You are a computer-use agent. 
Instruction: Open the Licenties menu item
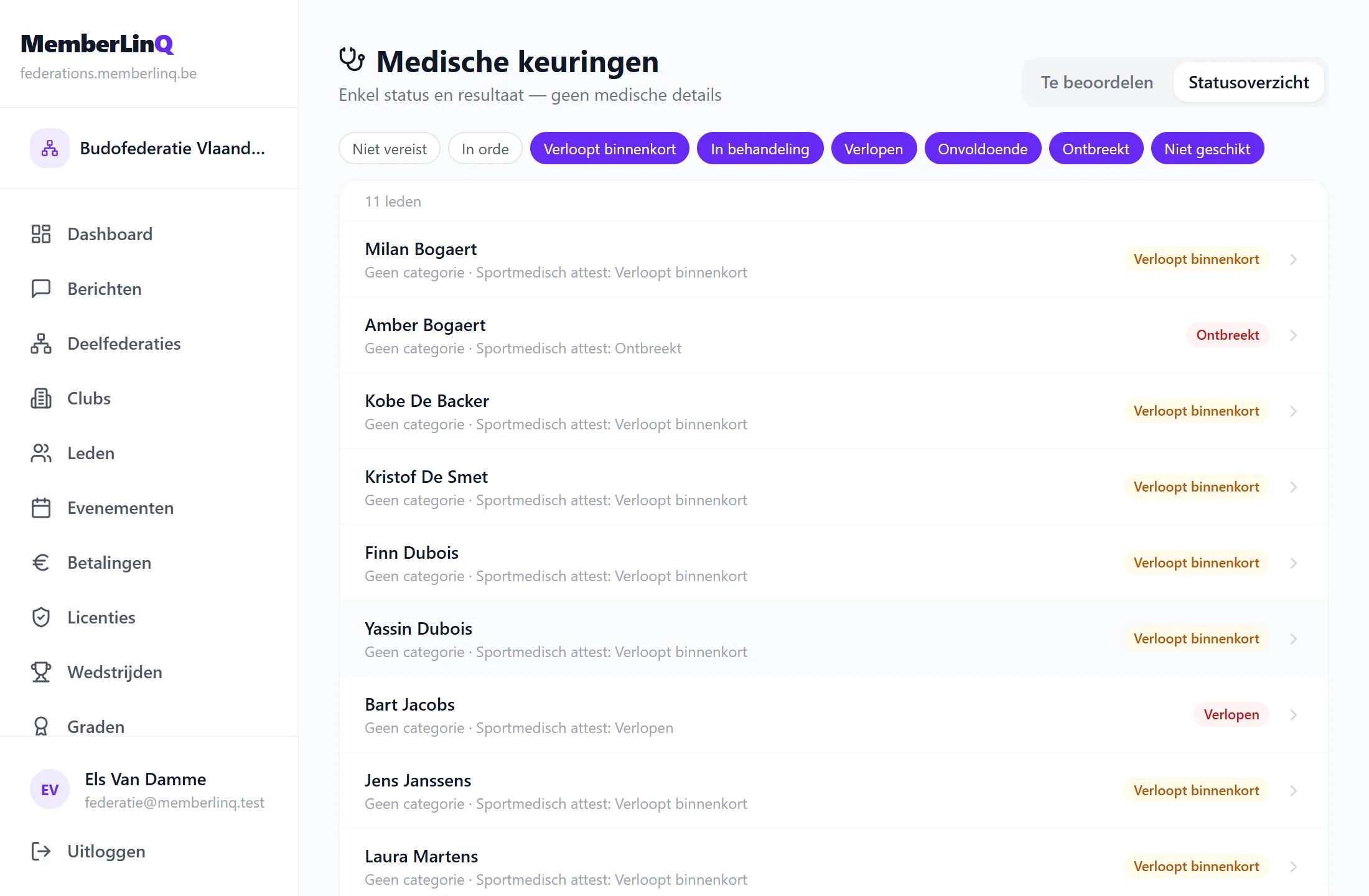click(x=149, y=617)
